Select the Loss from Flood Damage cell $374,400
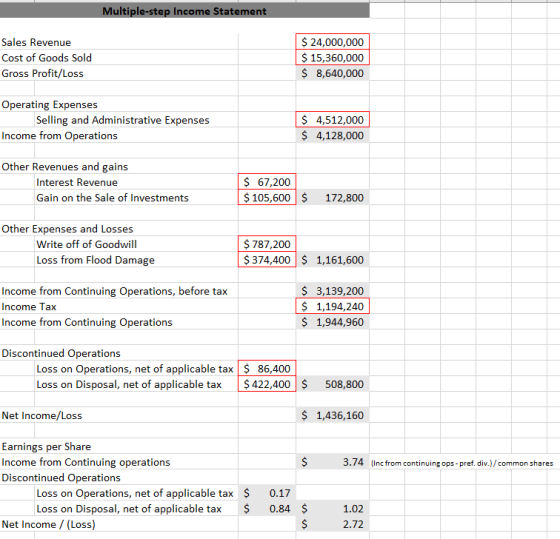The image size is (560, 539). click(267, 260)
